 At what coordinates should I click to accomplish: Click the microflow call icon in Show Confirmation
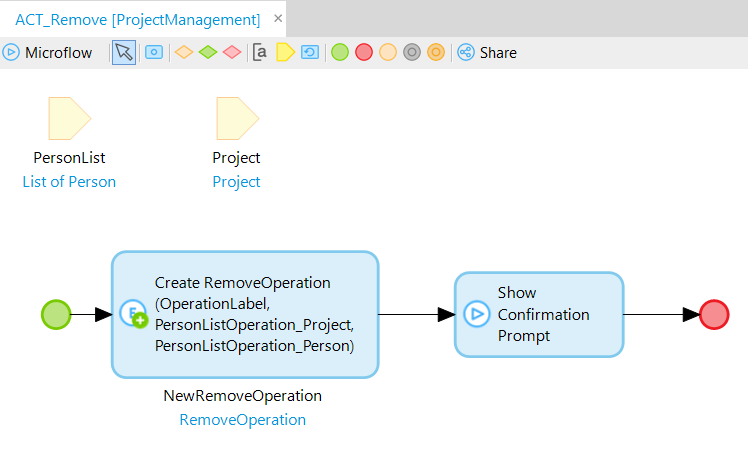pyautogui.click(x=477, y=314)
